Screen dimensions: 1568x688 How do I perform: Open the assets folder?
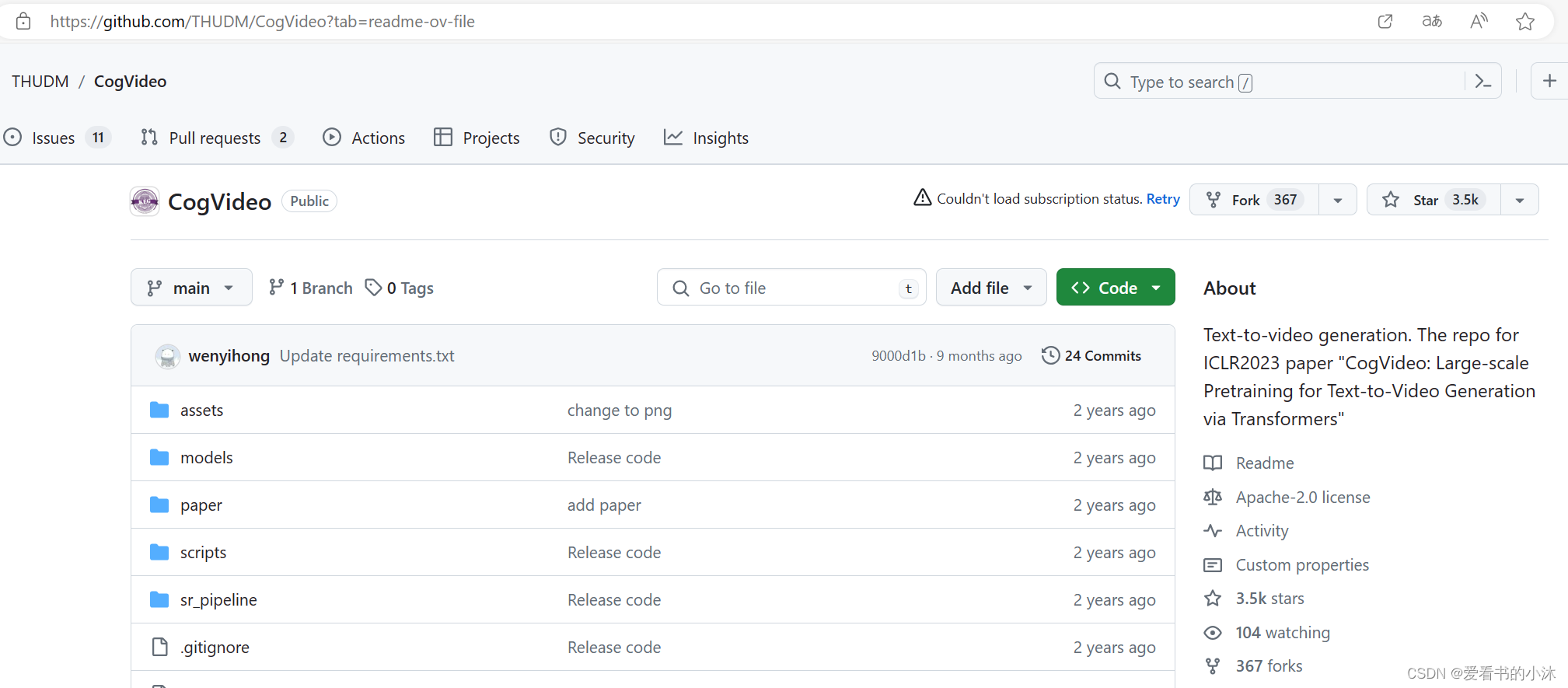click(x=201, y=410)
